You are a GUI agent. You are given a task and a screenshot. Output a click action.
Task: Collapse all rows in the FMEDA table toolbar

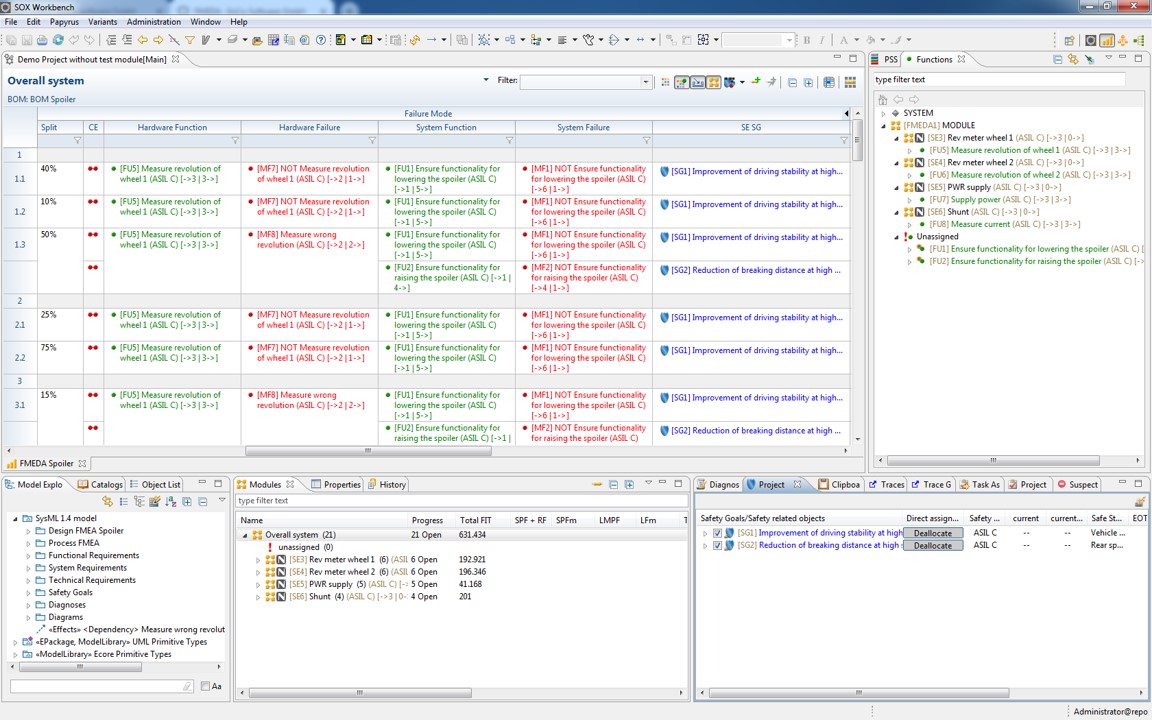pos(793,82)
